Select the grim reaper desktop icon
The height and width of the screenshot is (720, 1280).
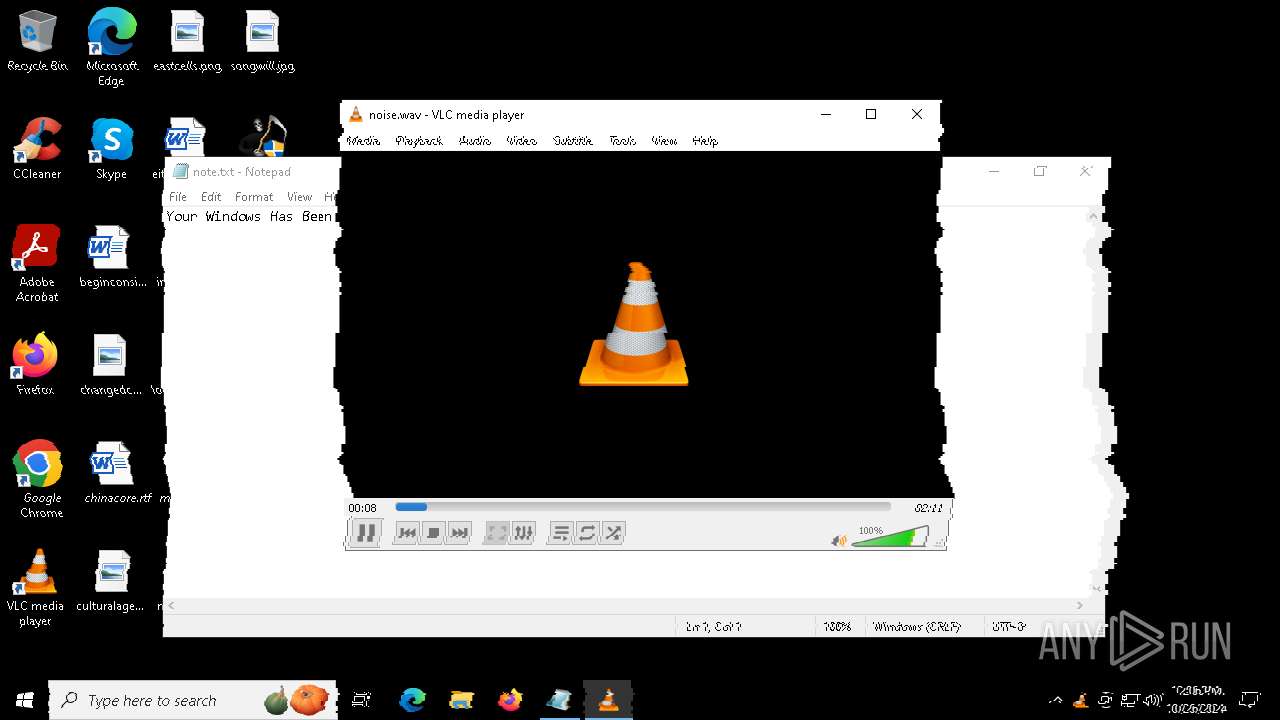click(264, 138)
